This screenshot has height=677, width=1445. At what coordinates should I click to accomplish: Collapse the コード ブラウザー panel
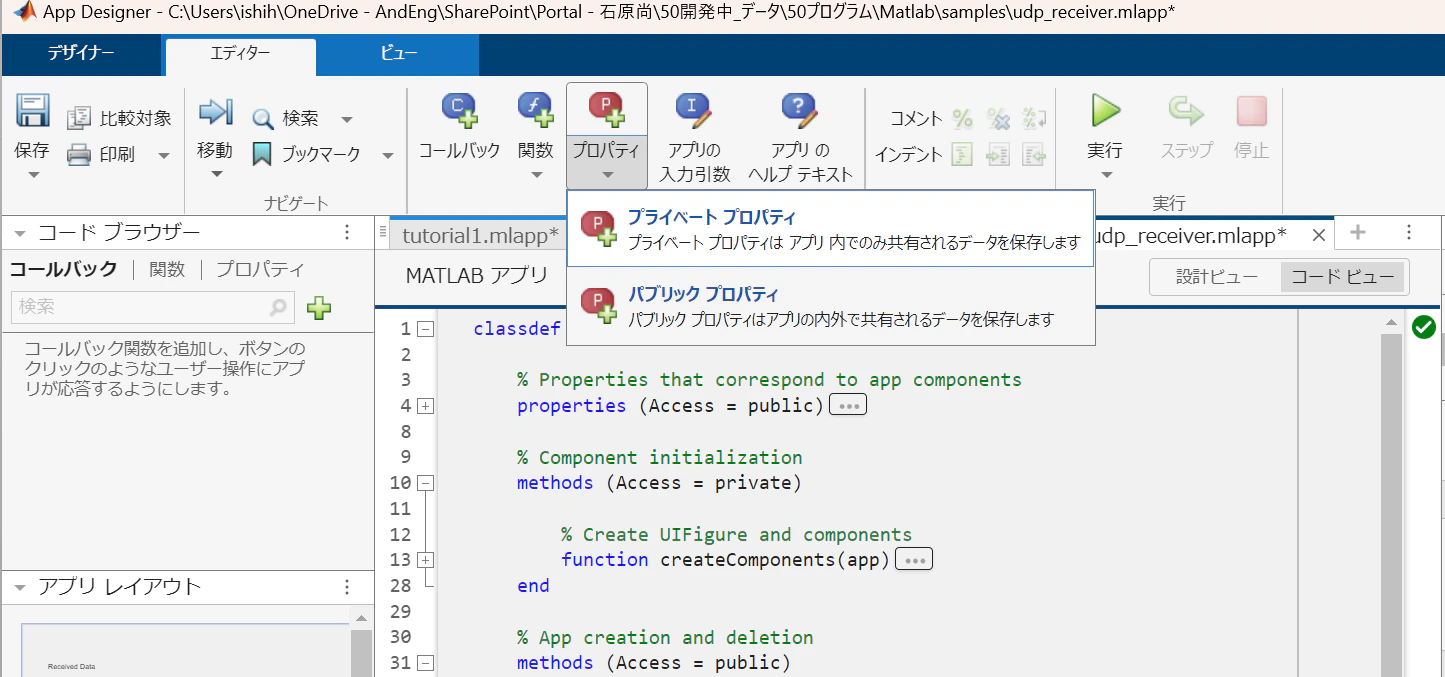(20, 233)
